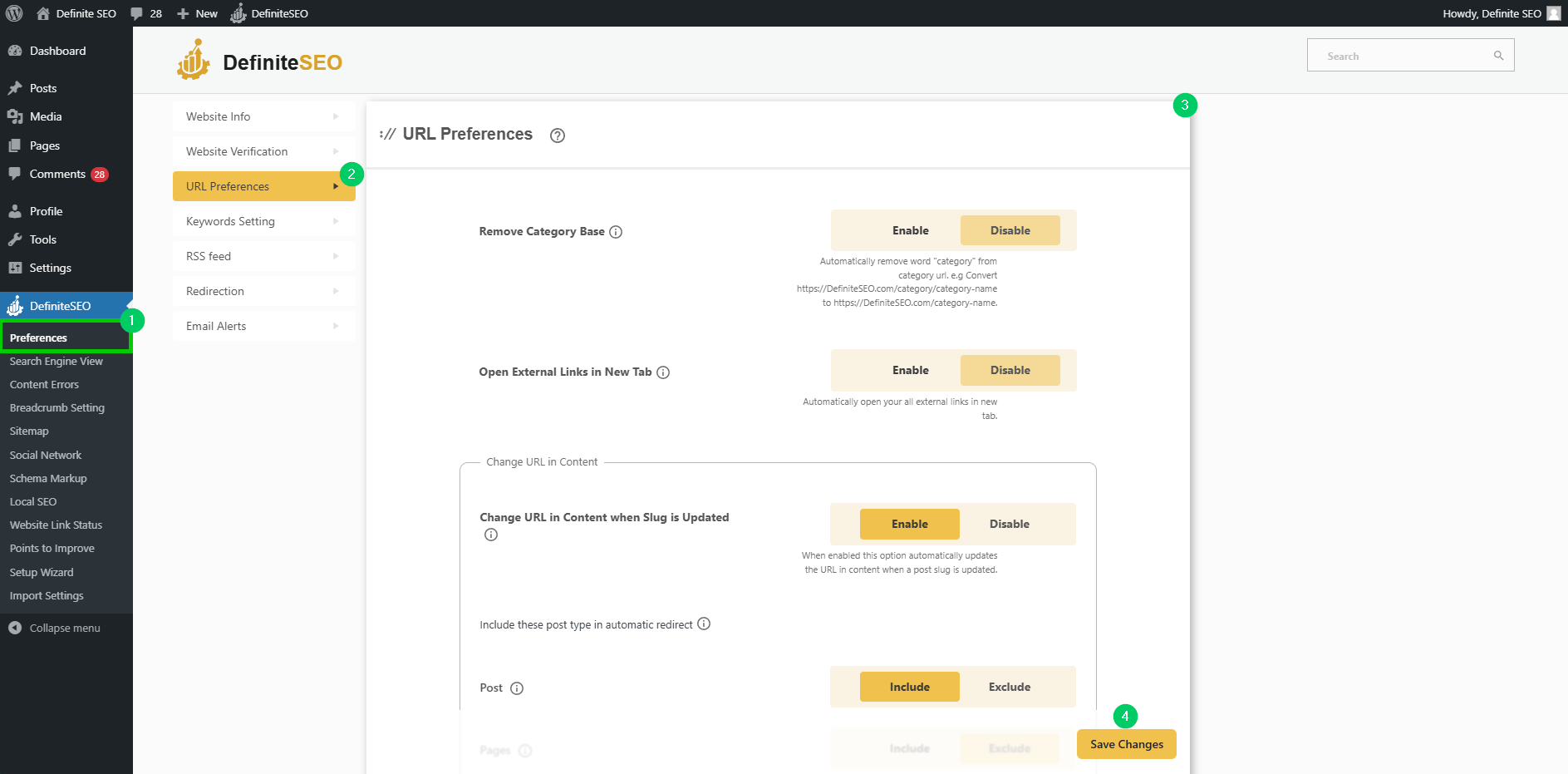Enable Open External Links in New Tab

(x=911, y=370)
